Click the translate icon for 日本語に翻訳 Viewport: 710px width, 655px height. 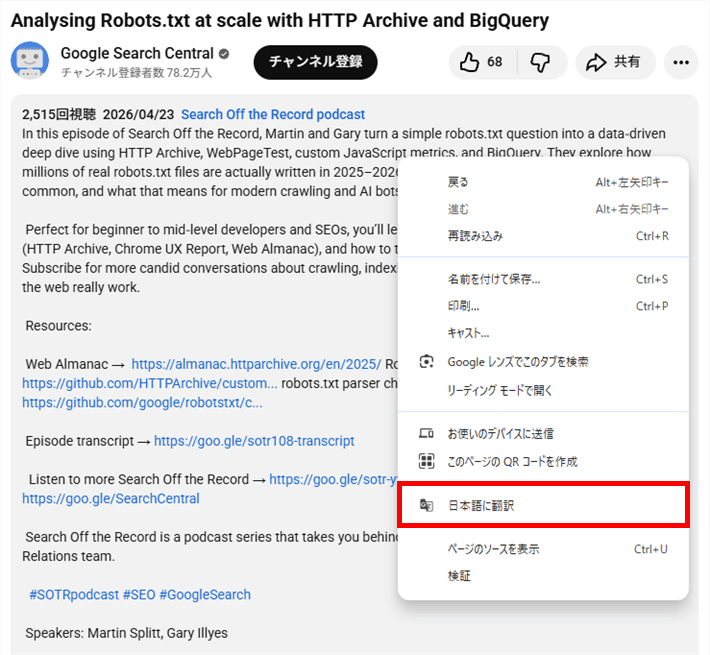(427, 505)
